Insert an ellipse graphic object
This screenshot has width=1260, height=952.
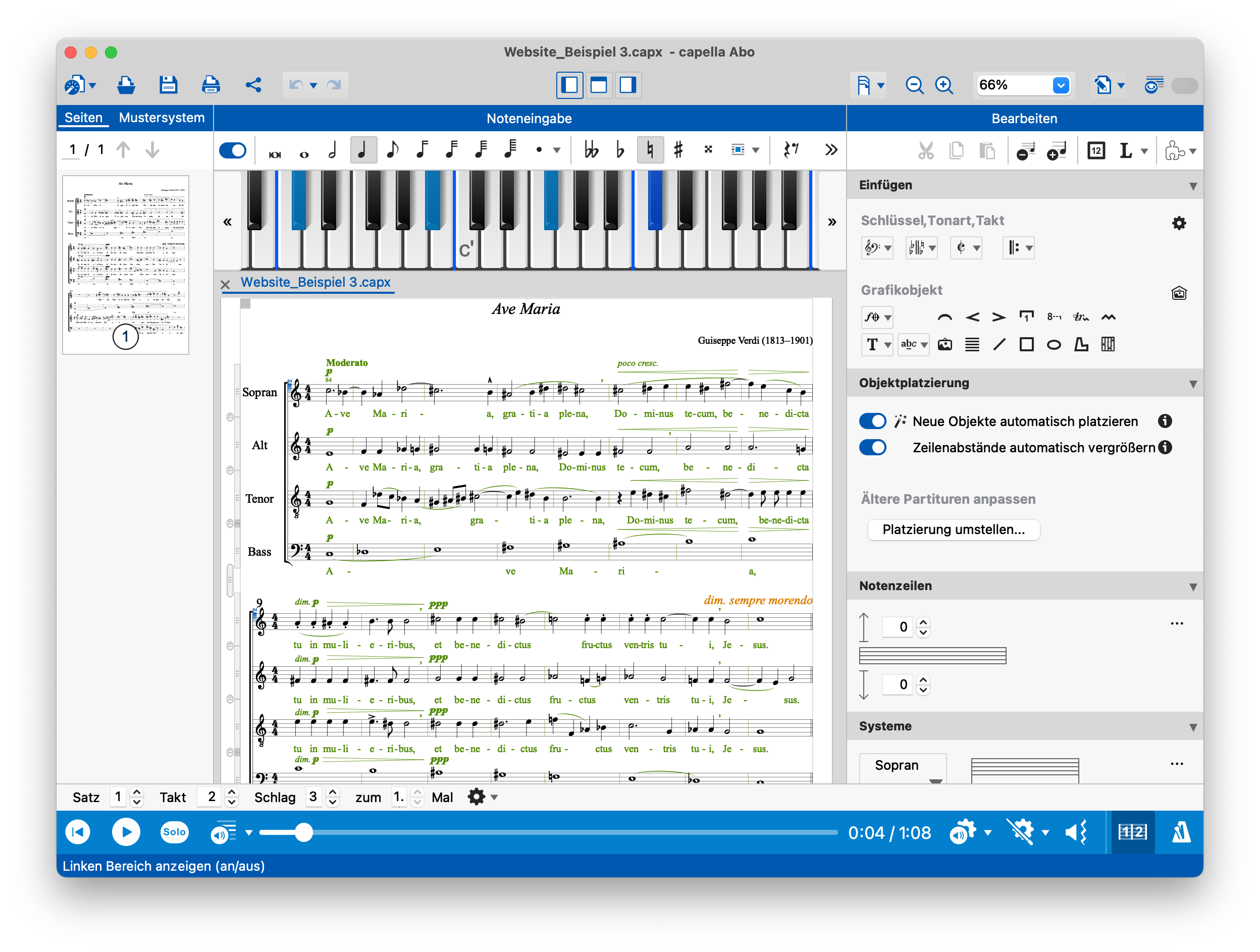1054,345
